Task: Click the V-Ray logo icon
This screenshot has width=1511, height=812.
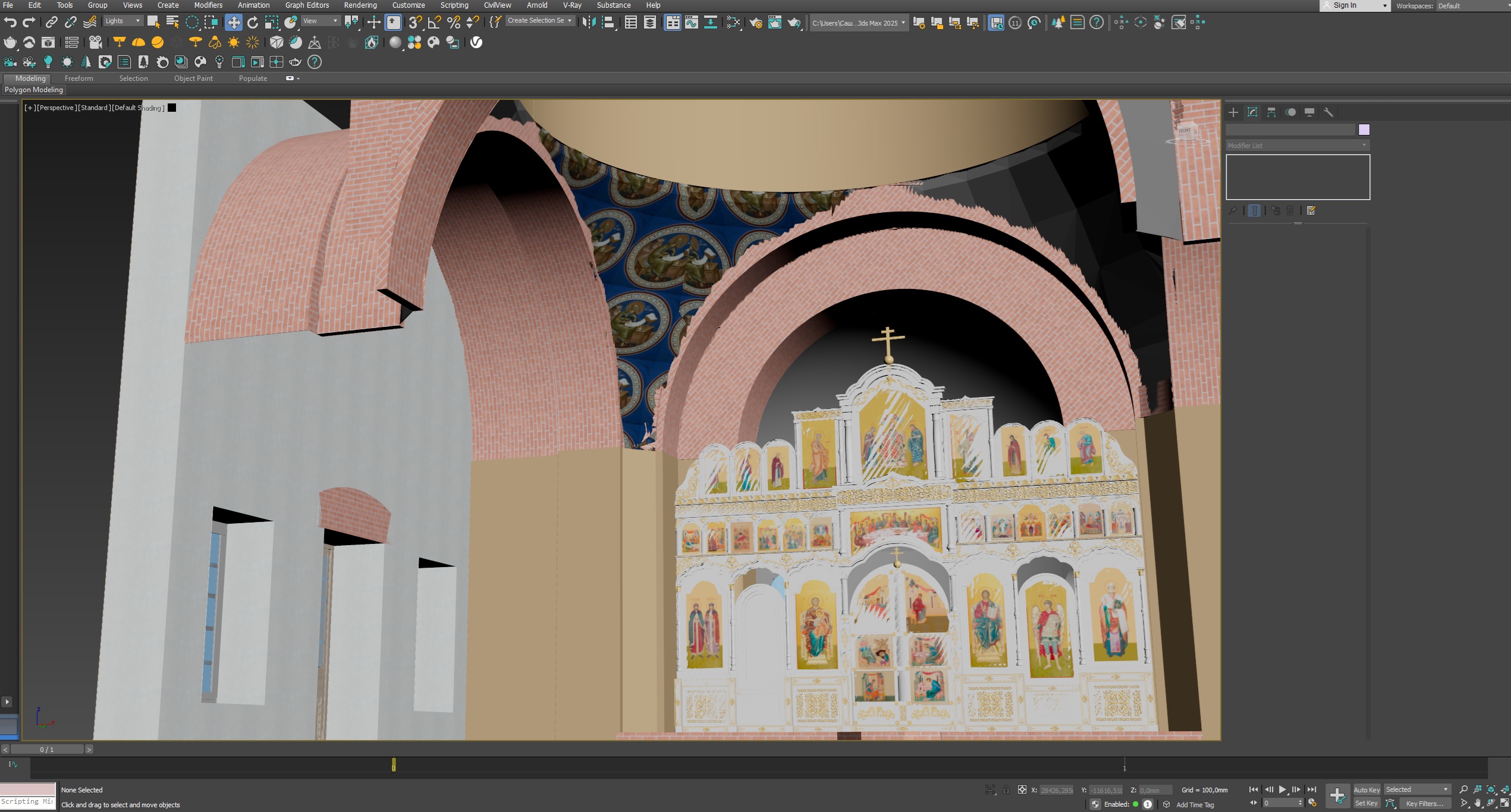Action: tap(476, 42)
